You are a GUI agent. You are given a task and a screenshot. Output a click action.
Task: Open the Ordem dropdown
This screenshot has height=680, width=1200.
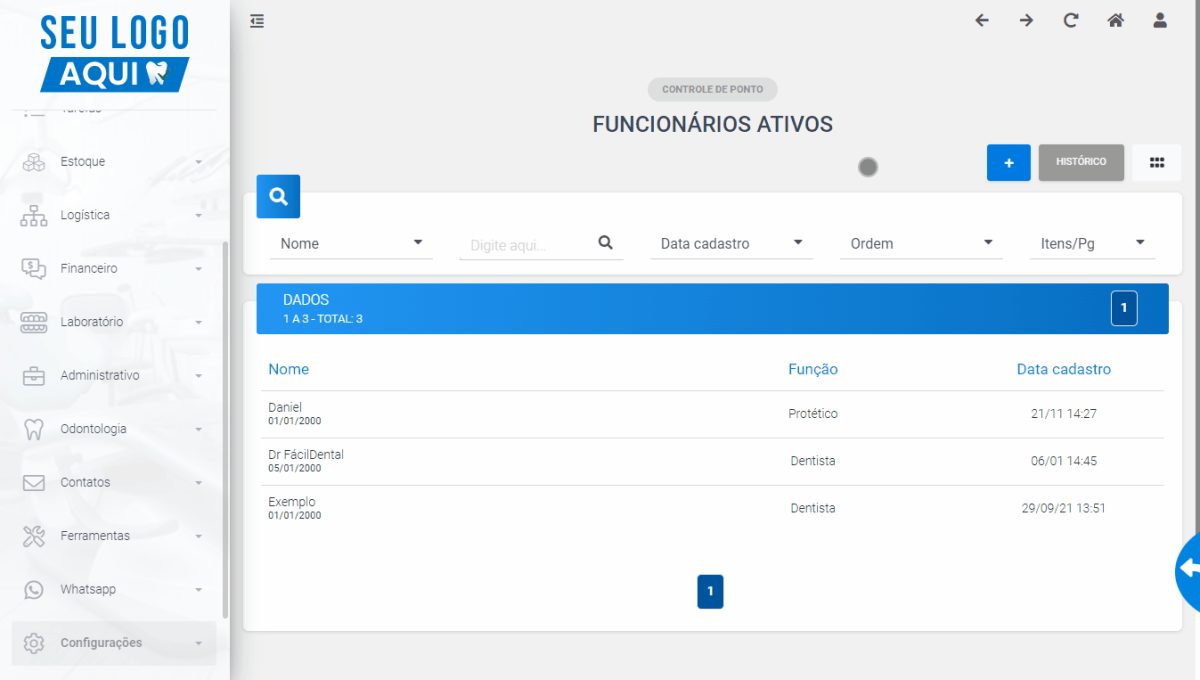point(921,243)
